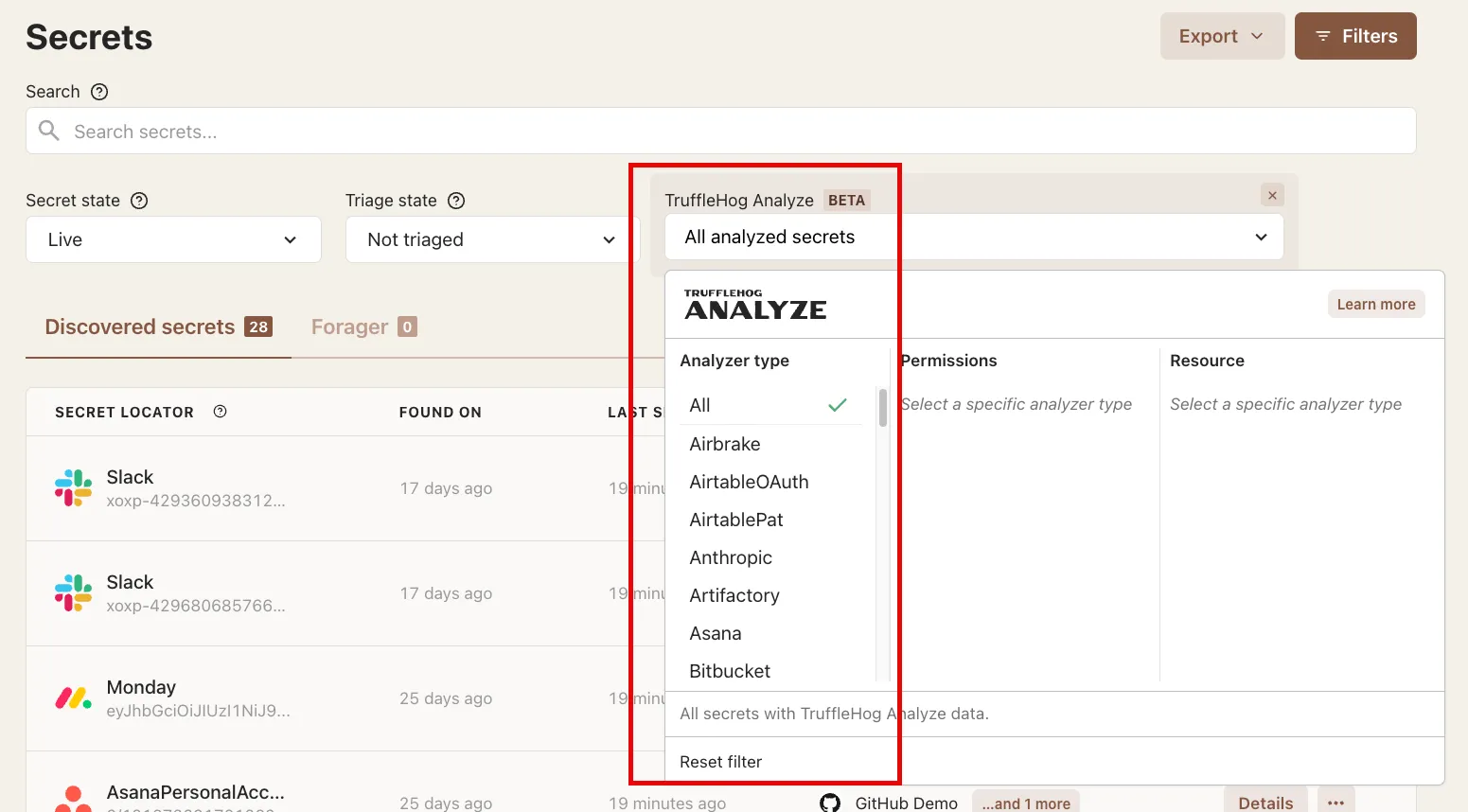Open Secret state help icon
Image resolution: width=1468 pixels, height=812 pixels.
click(x=139, y=201)
